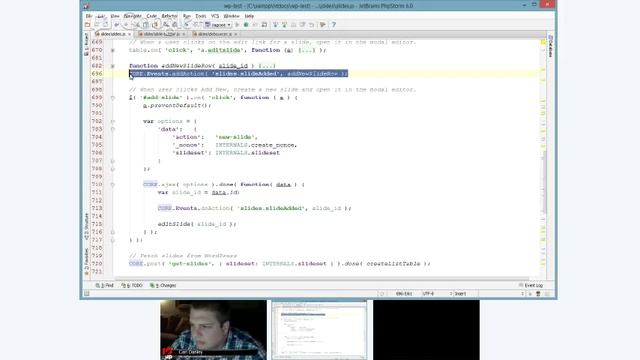Click the line:column position 696:1 indicator

[x=404, y=293]
